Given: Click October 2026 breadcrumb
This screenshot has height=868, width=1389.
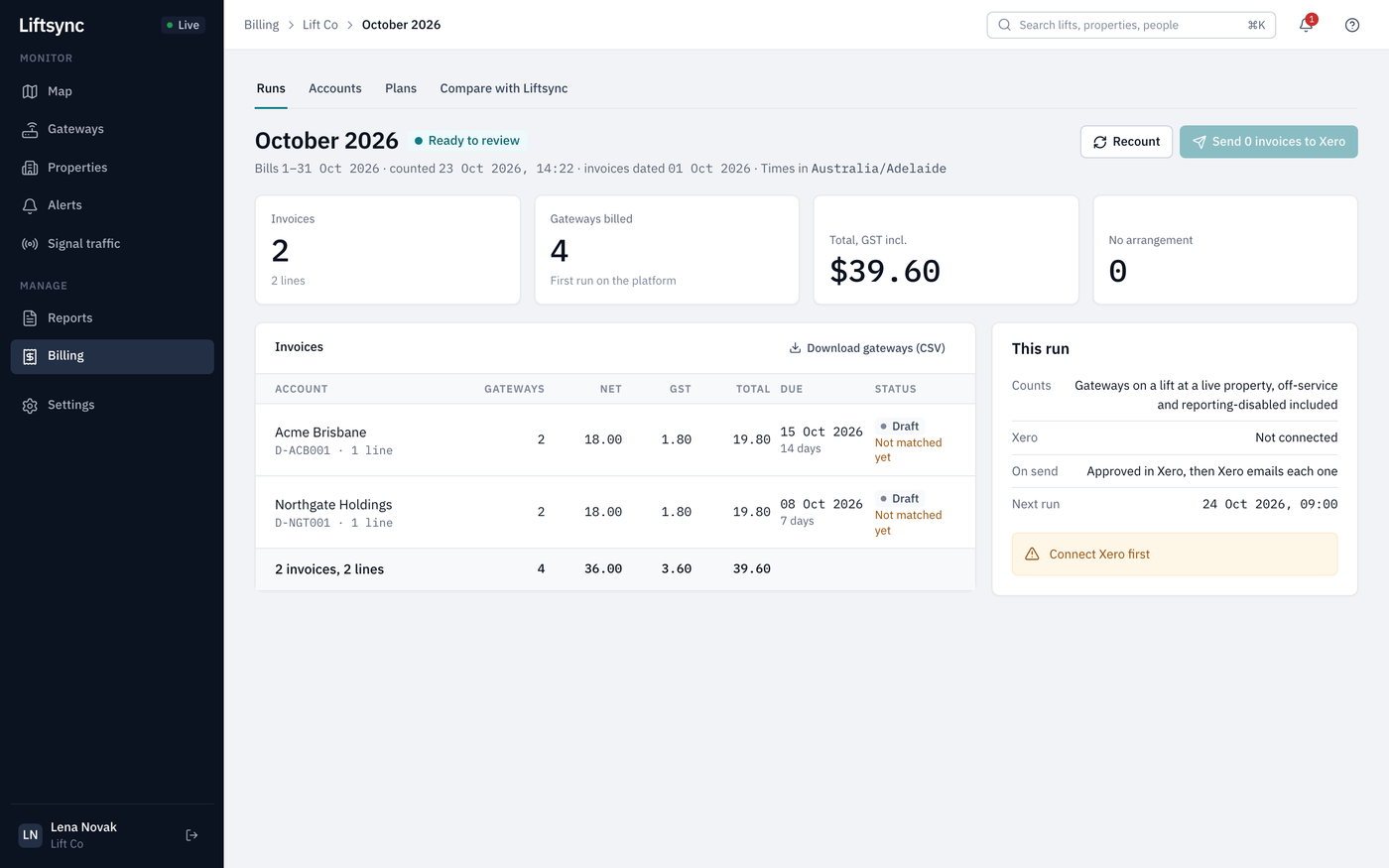Looking at the screenshot, I should pyautogui.click(x=401, y=25).
